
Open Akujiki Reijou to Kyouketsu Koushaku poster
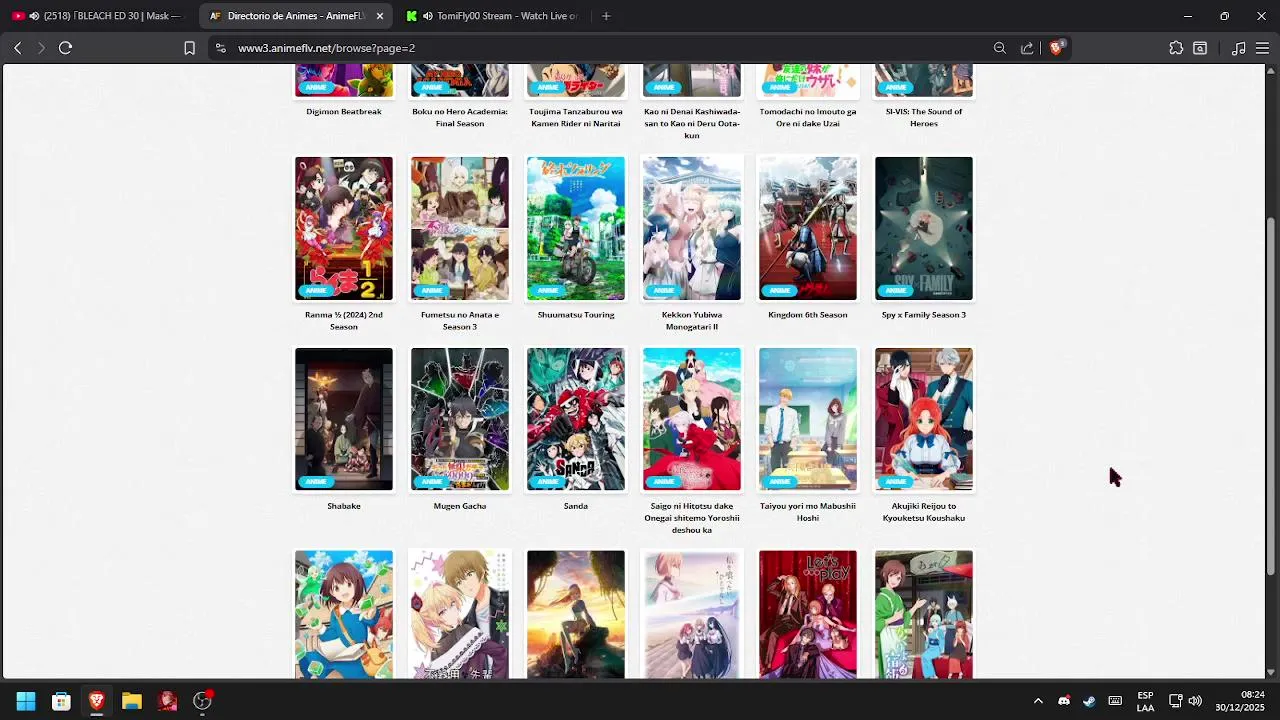[x=924, y=419]
